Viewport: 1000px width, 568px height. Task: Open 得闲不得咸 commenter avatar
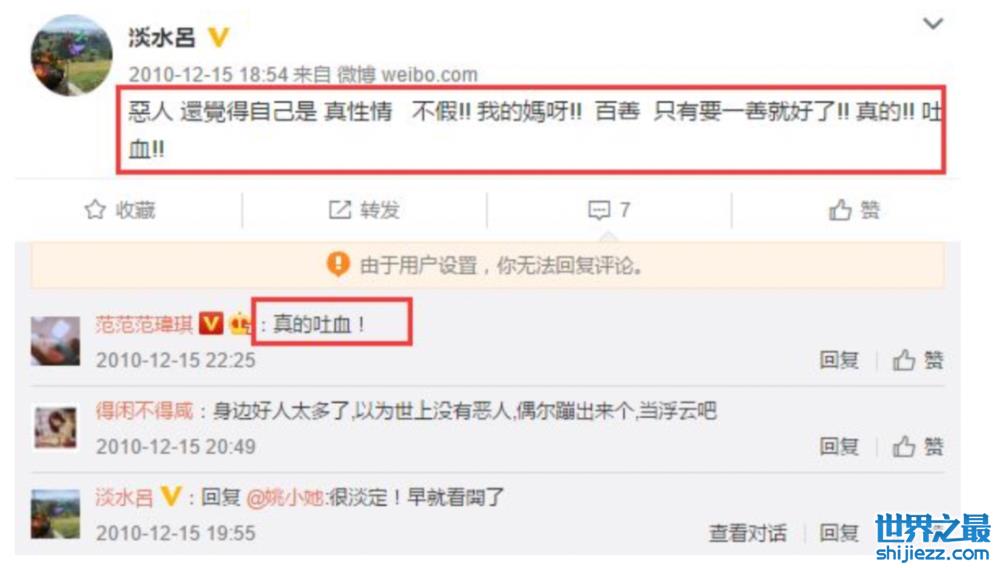(x=55, y=427)
